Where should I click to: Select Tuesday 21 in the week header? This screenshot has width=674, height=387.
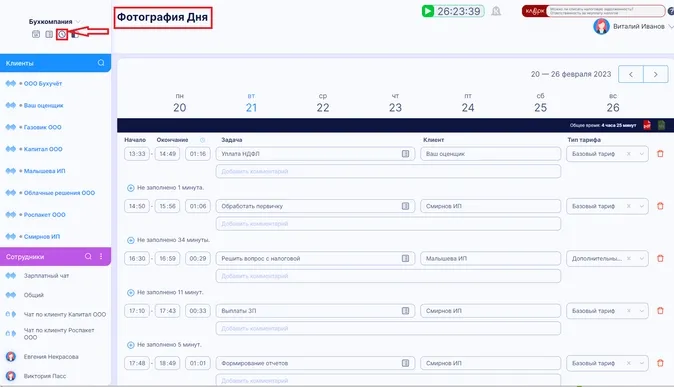tap(251, 103)
